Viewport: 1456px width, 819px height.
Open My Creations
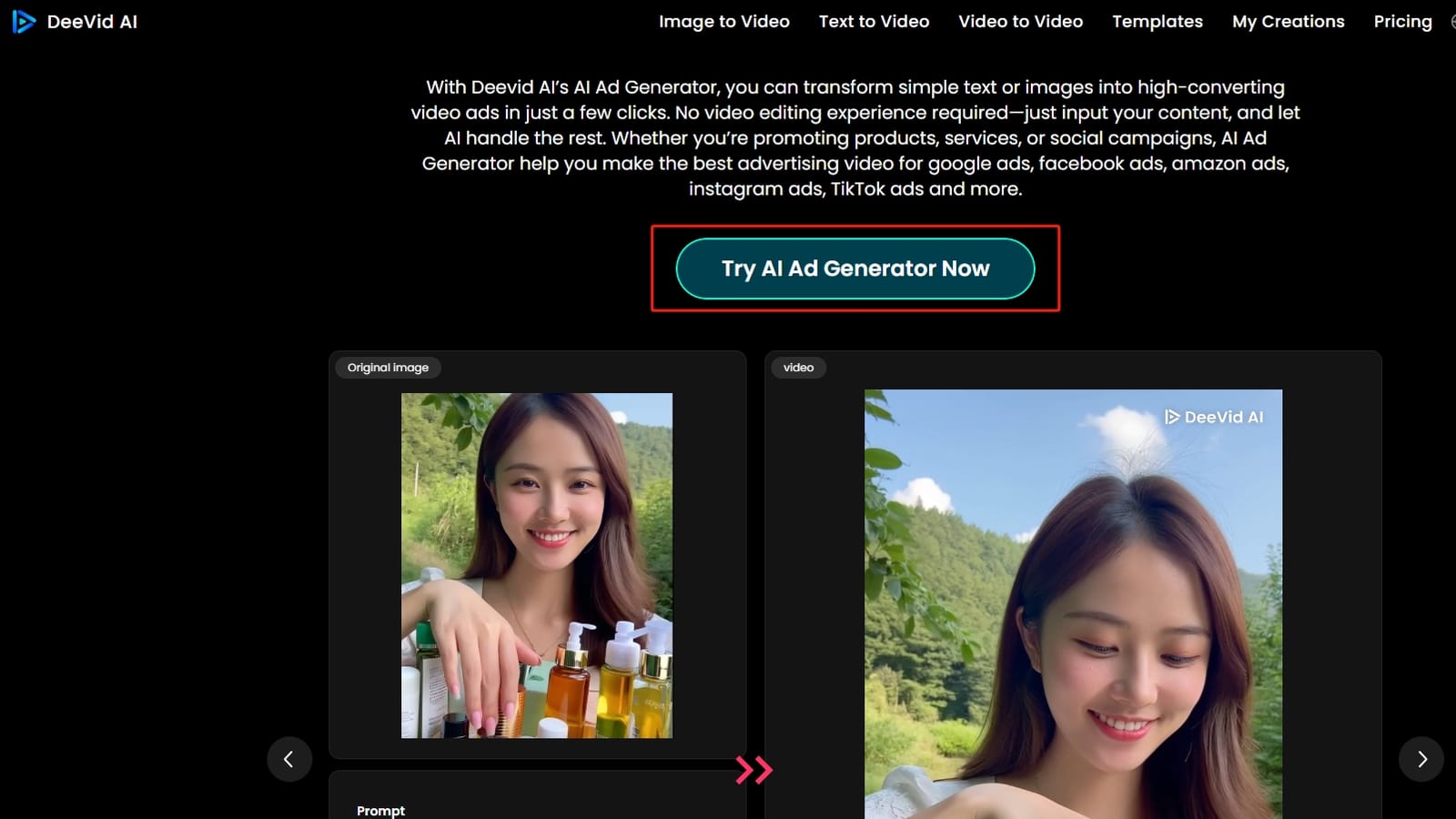click(1288, 21)
